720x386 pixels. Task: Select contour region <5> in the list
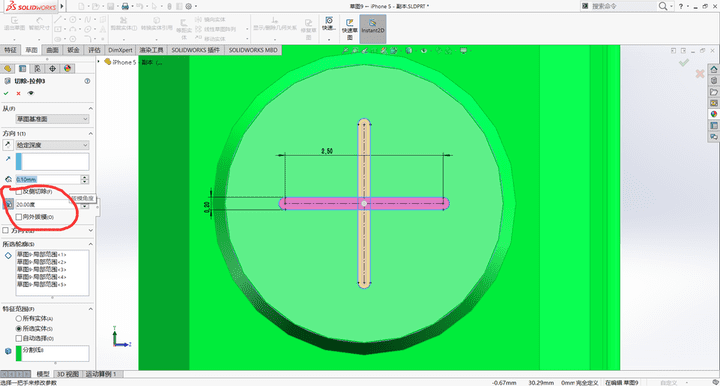[42, 285]
